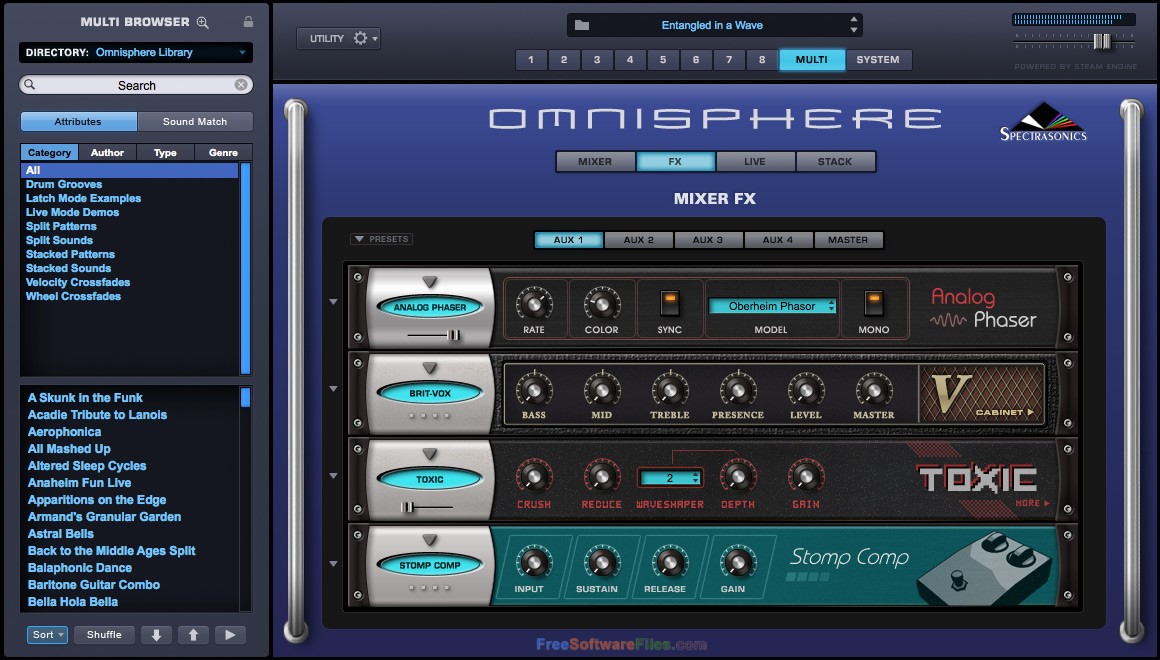This screenshot has width=1160, height=660.
Task: Select part 1 button
Action: pyautogui.click(x=531, y=60)
